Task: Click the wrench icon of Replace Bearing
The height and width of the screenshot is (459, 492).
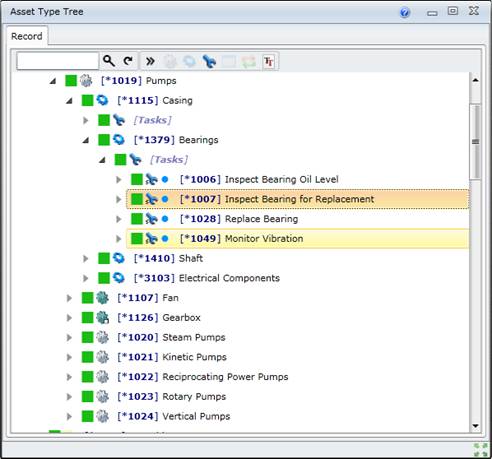Action: click(151, 219)
